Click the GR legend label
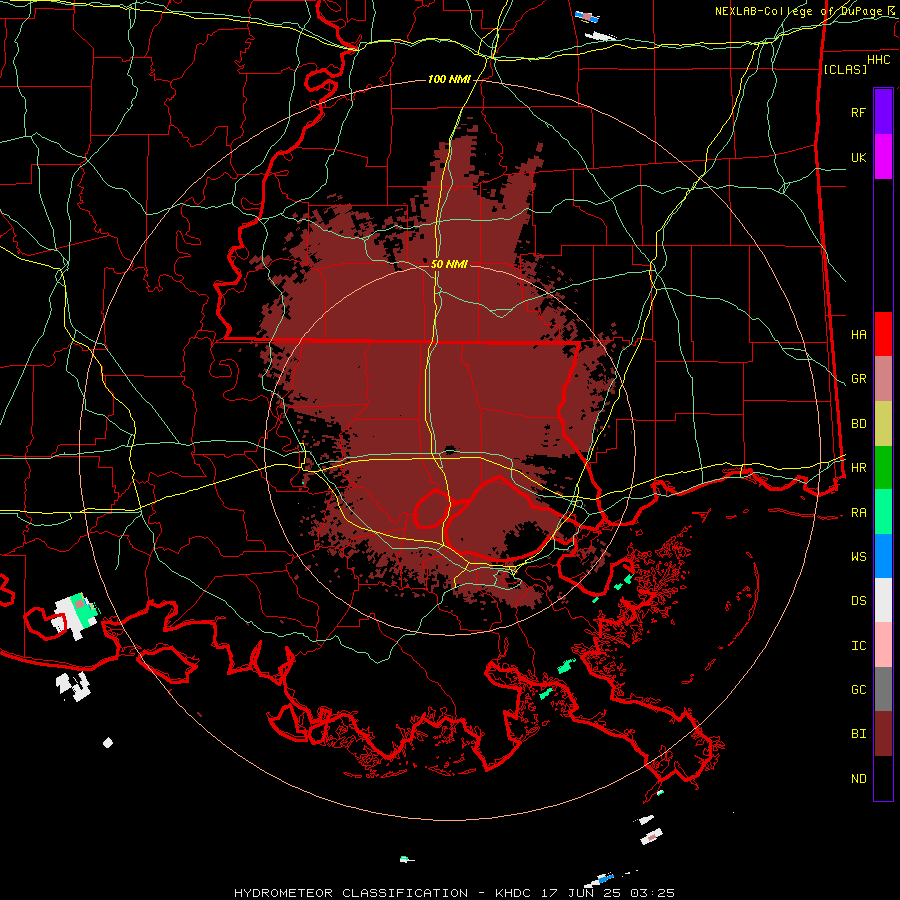This screenshot has height=900, width=900. (x=858, y=379)
